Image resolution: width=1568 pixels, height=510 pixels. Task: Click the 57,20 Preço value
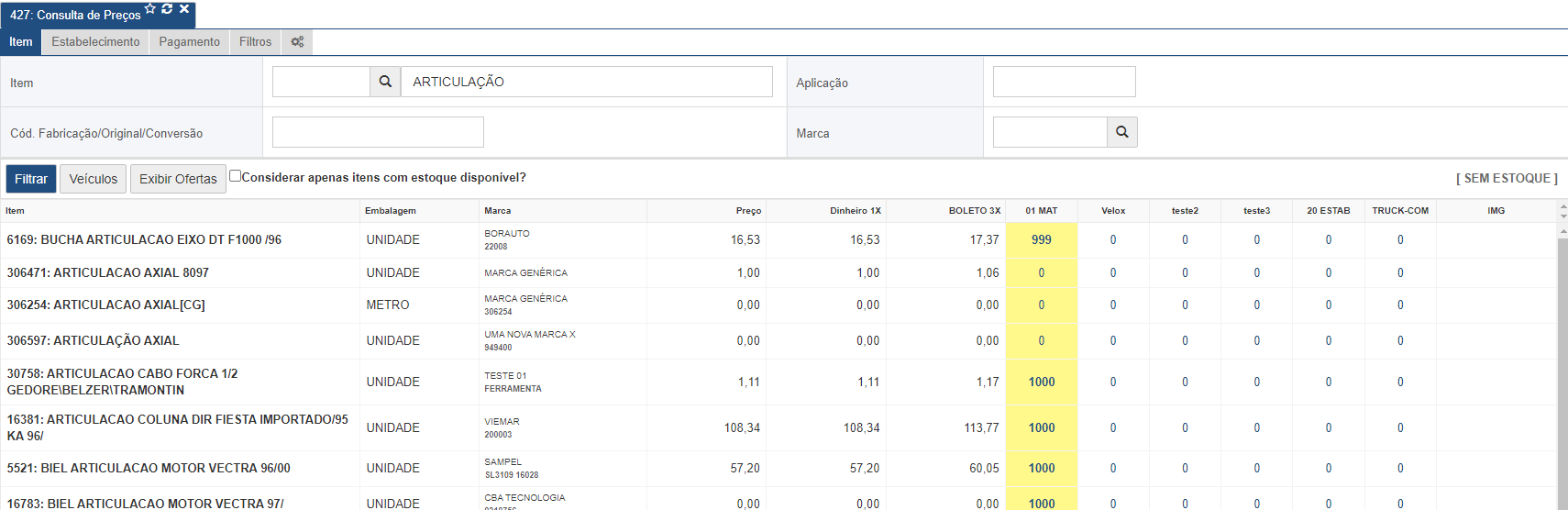click(x=745, y=468)
